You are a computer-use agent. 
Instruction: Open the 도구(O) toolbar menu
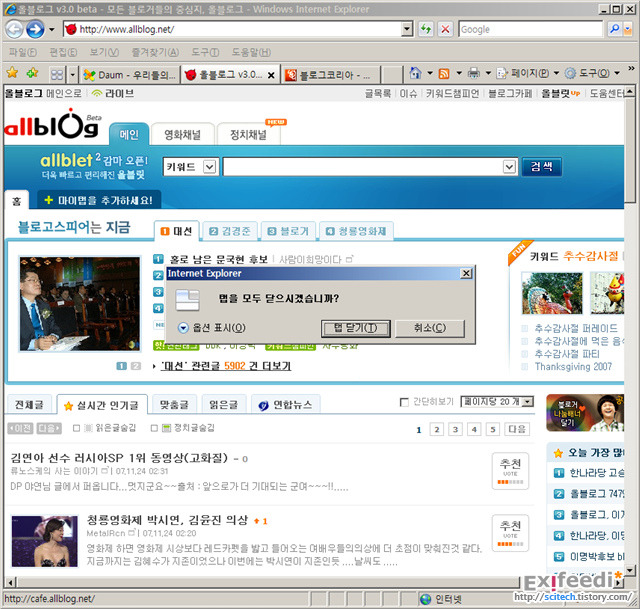pyautogui.click(x=592, y=73)
